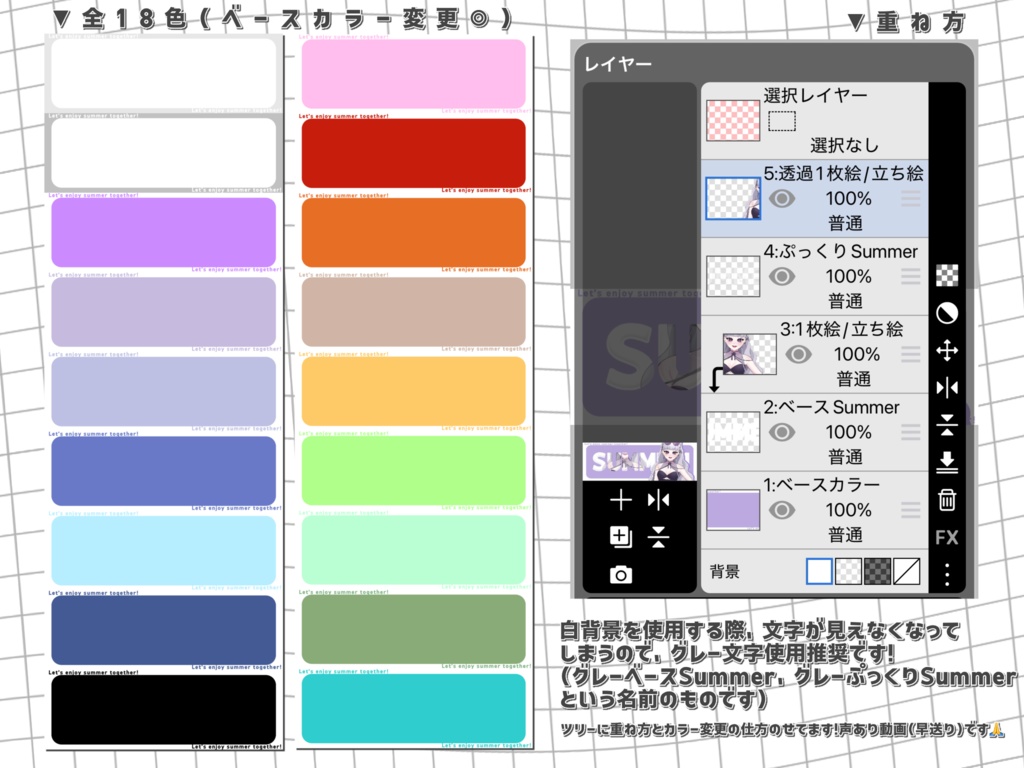Image resolution: width=1024 pixels, height=768 pixels.
Task: Tap layer 1 ベースカラー purple thumbnail
Action: tap(733, 509)
